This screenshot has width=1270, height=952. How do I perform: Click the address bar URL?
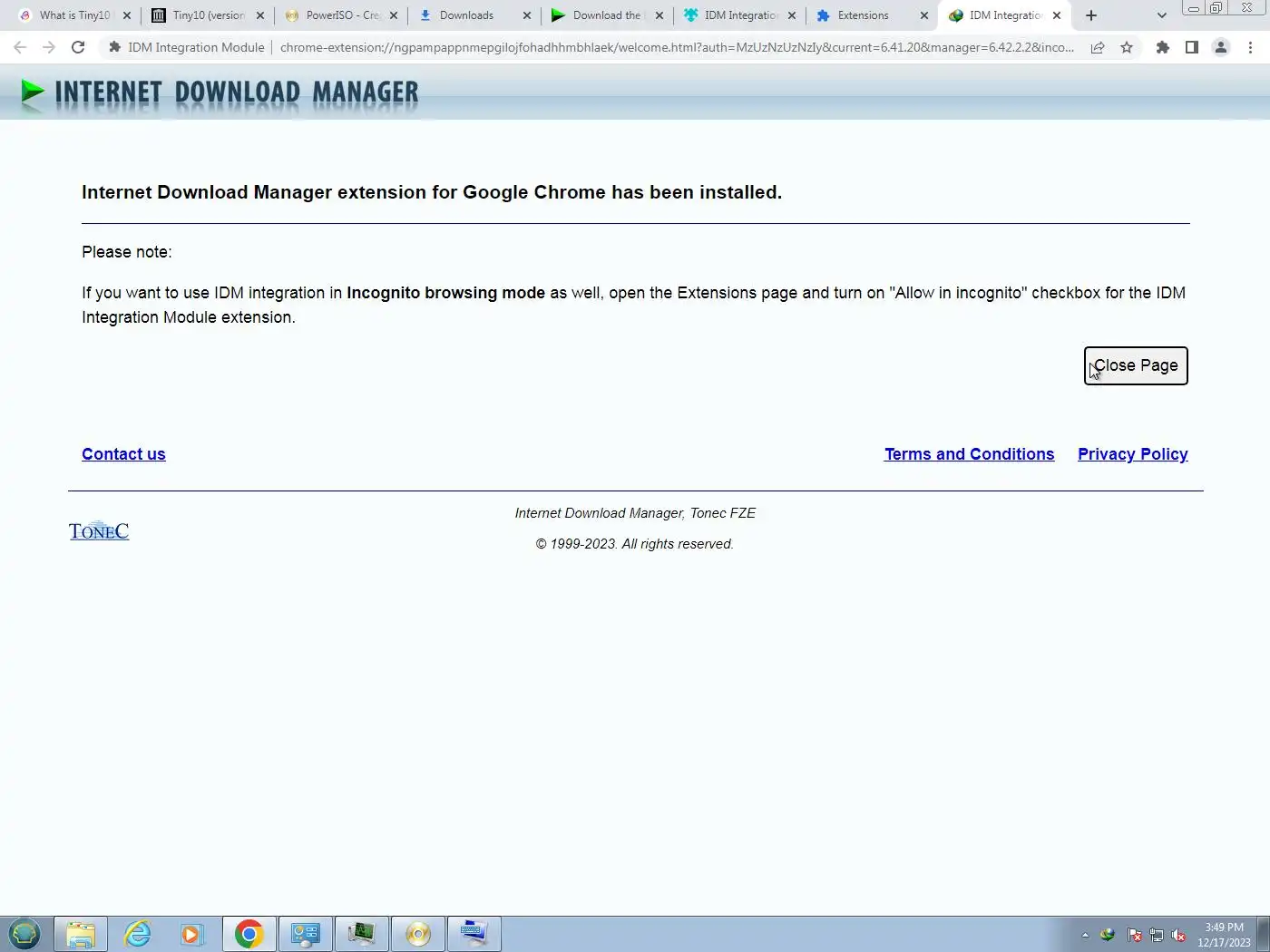(x=677, y=47)
